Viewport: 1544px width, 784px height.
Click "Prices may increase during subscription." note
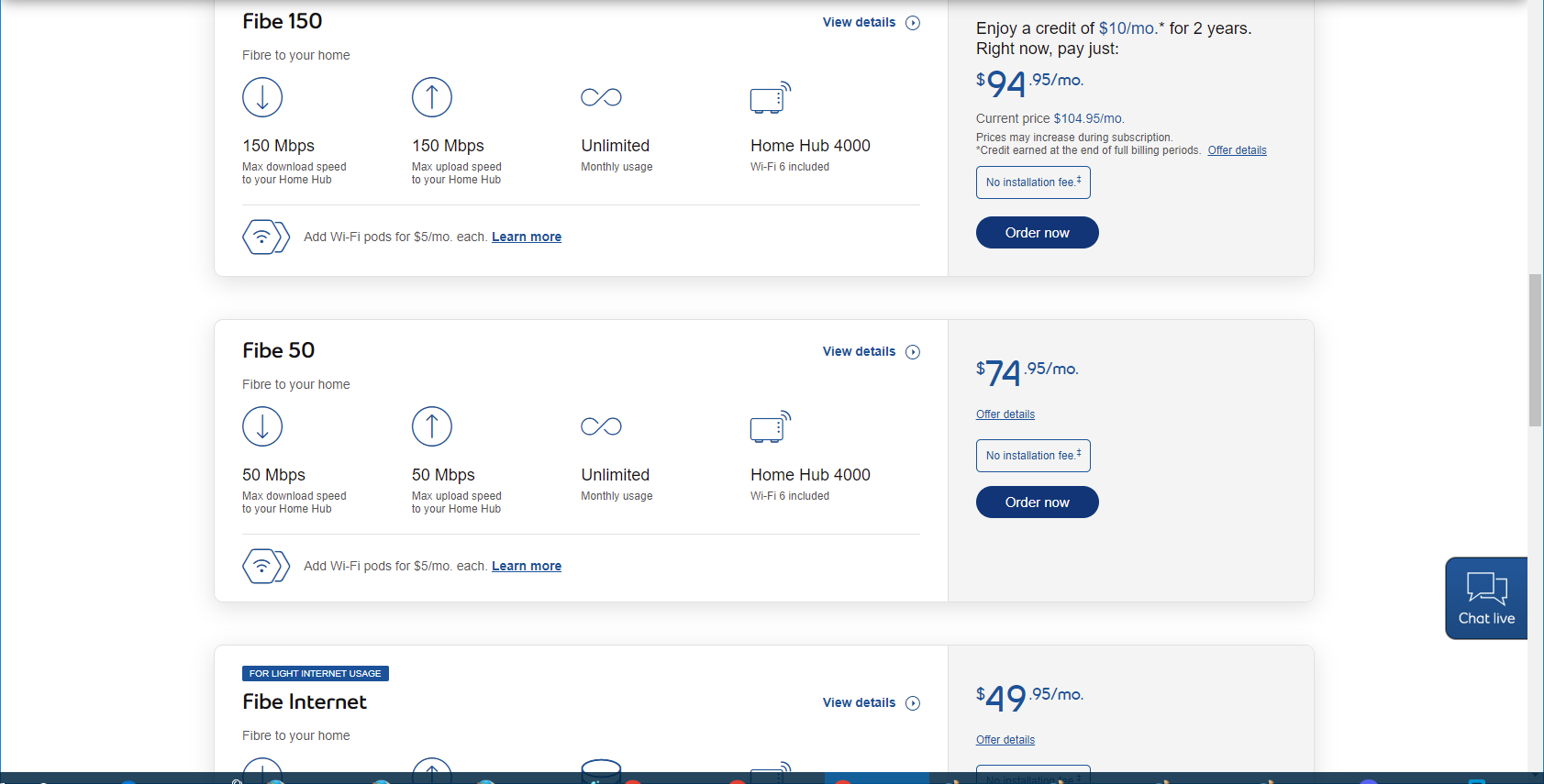point(1074,138)
